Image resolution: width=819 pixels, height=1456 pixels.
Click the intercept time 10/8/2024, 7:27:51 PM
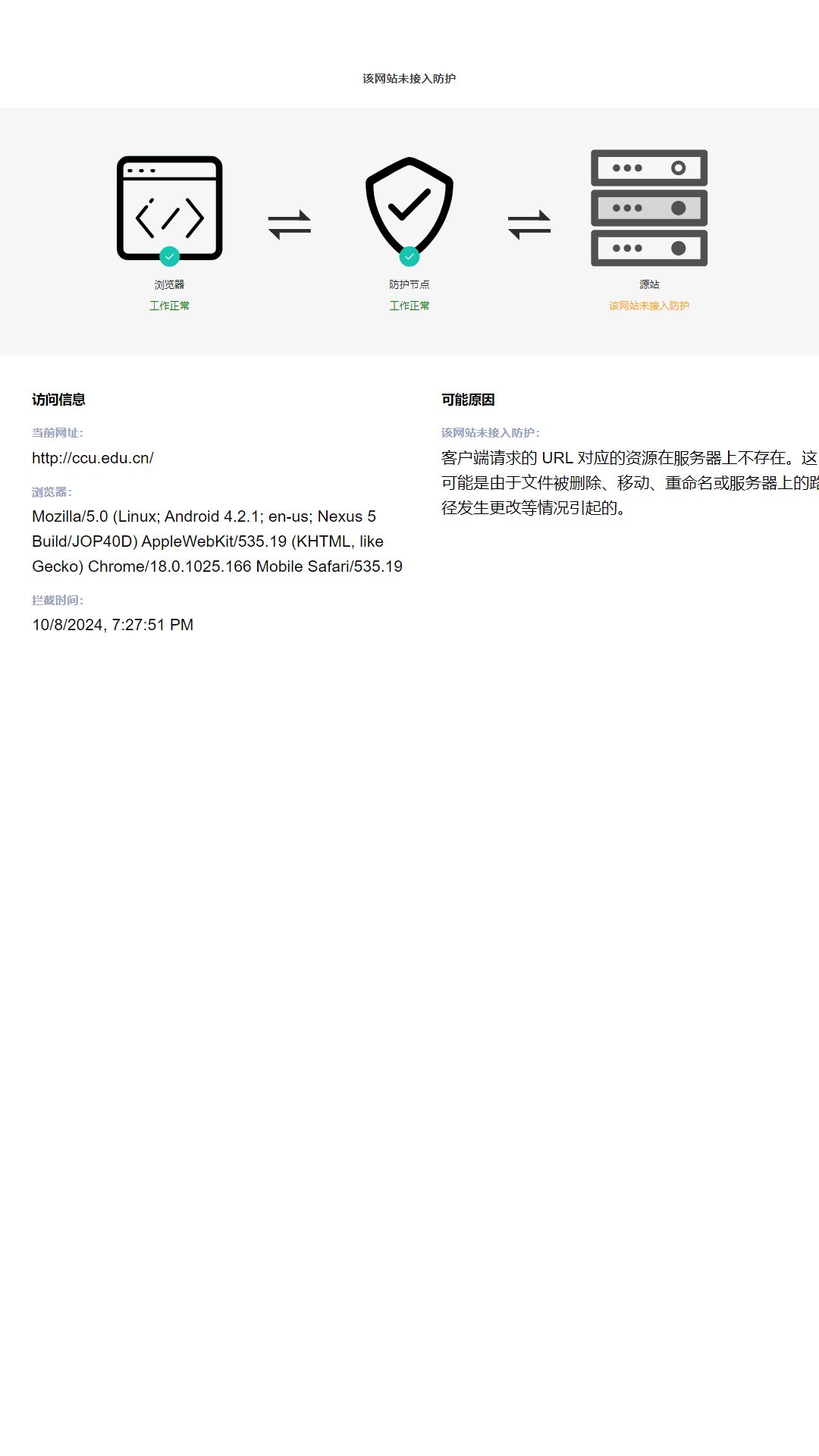(113, 625)
